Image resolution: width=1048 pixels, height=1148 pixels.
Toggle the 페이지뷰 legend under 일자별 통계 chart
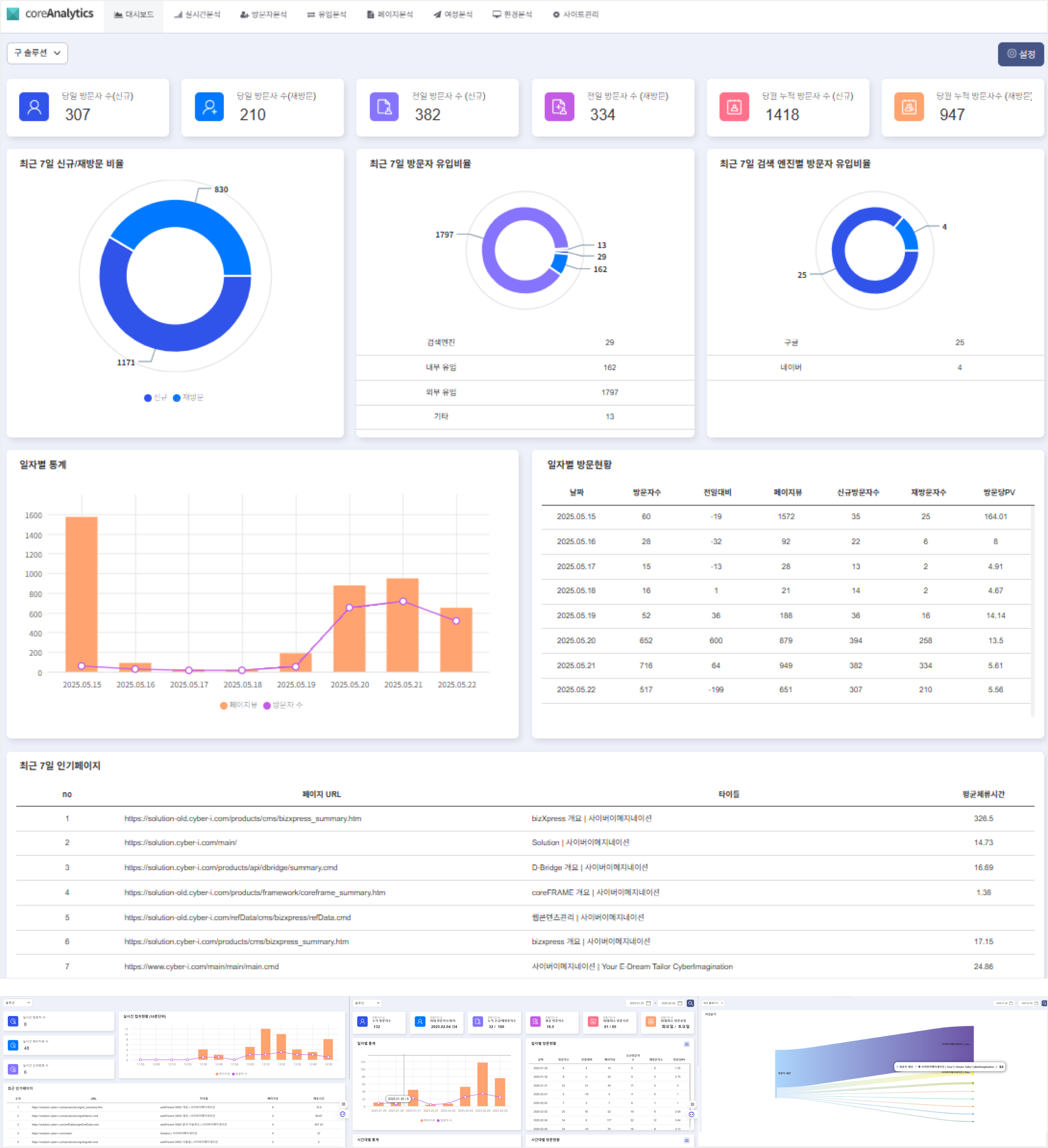[x=238, y=705]
